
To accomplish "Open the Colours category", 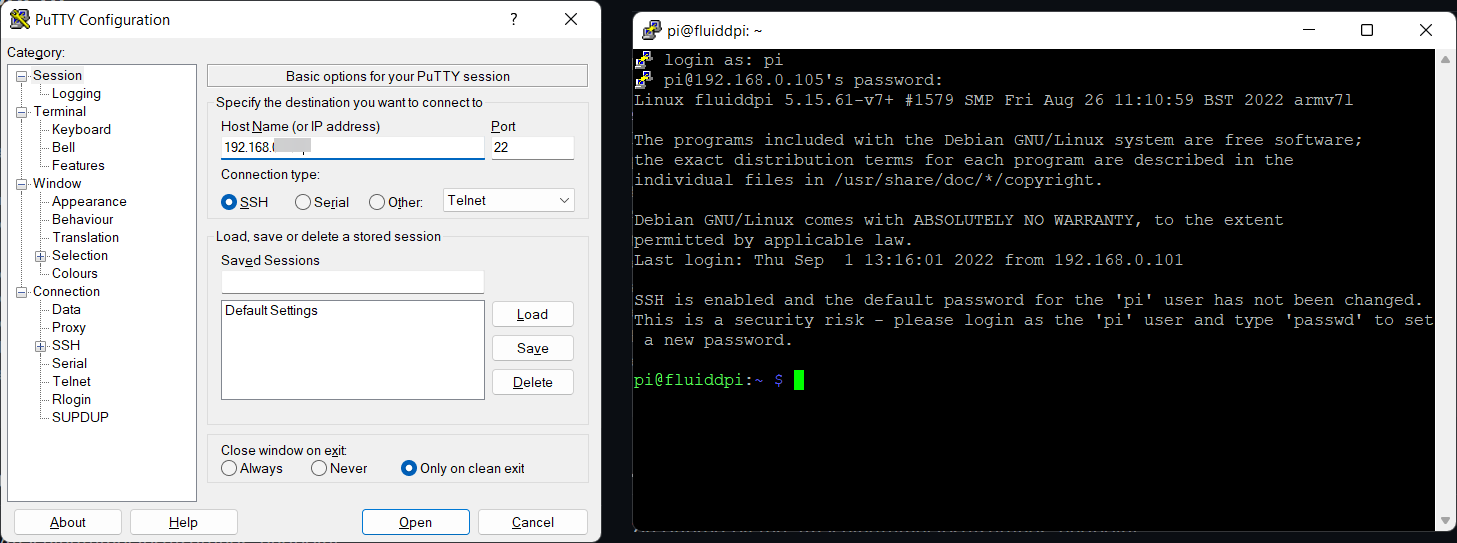I will click(75, 273).
